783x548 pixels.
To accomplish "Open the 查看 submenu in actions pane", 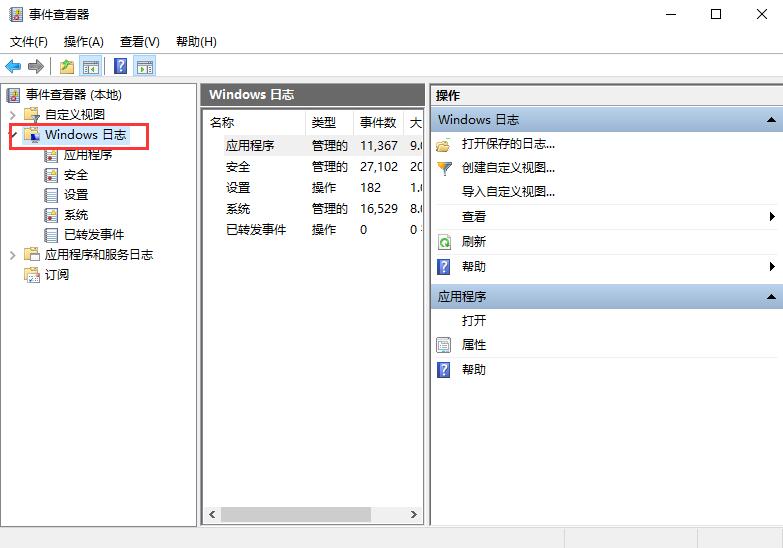I will point(772,217).
